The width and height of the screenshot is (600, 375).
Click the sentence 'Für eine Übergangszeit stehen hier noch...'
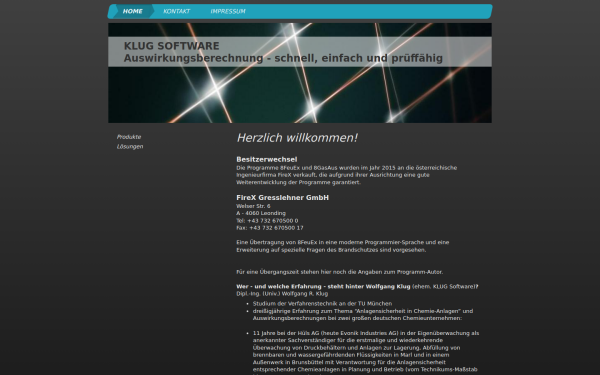coord(339,272)
